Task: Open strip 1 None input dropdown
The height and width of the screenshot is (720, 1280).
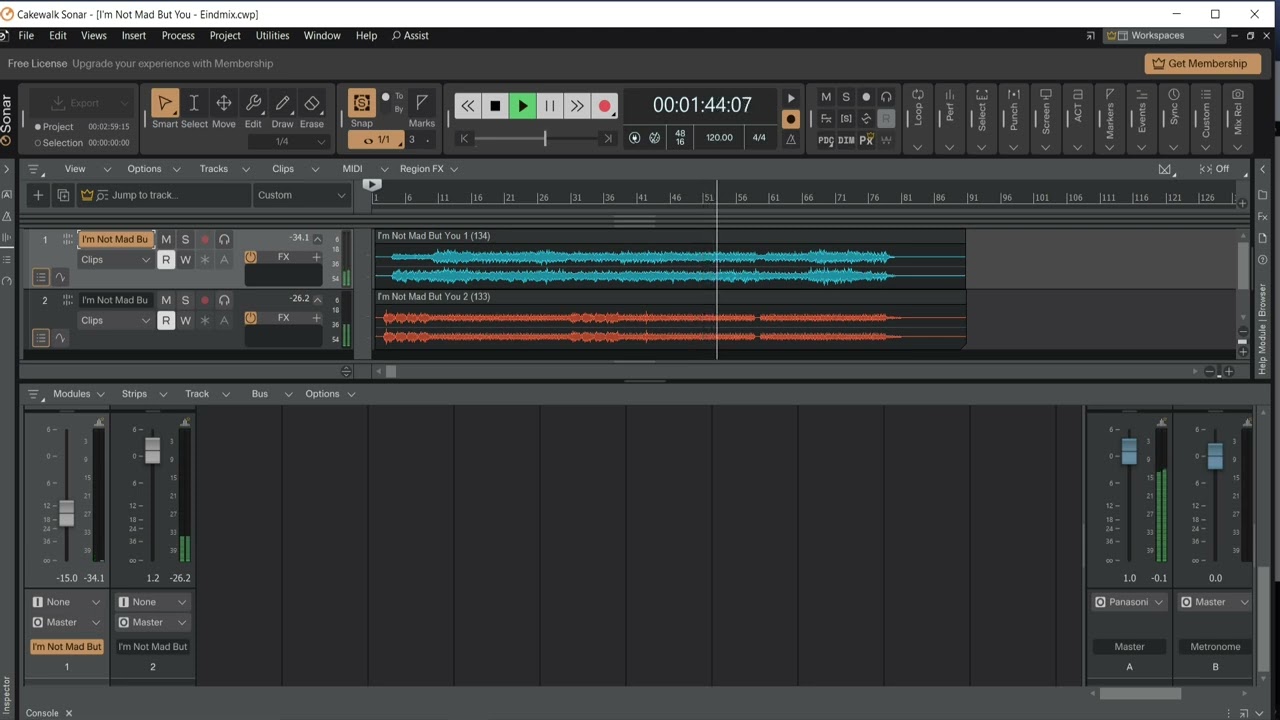Action: 67,602
